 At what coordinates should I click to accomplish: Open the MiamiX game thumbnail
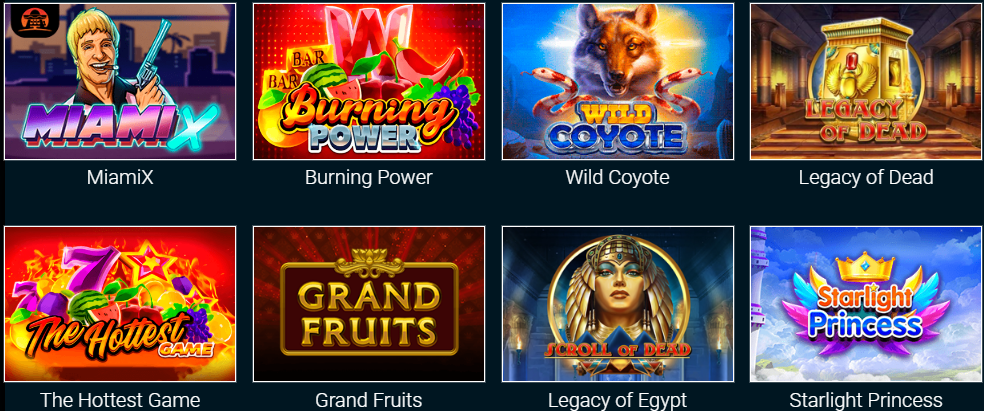pos(120,82)
